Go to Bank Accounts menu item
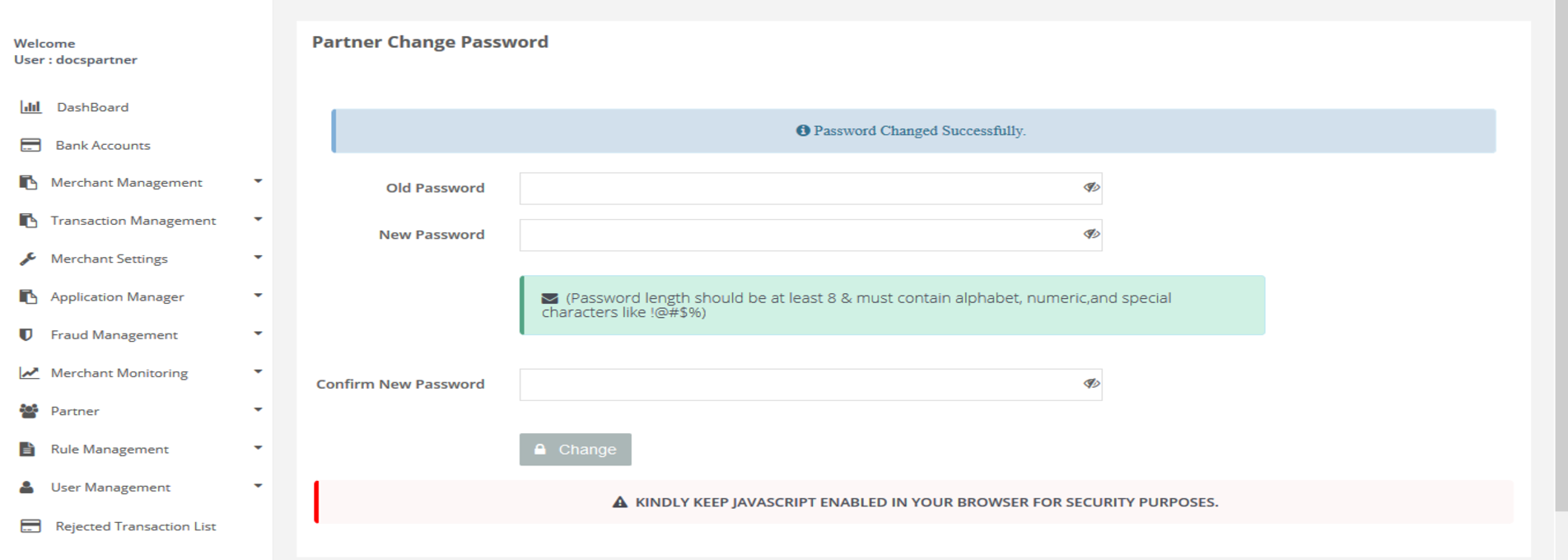 [103, 146]
